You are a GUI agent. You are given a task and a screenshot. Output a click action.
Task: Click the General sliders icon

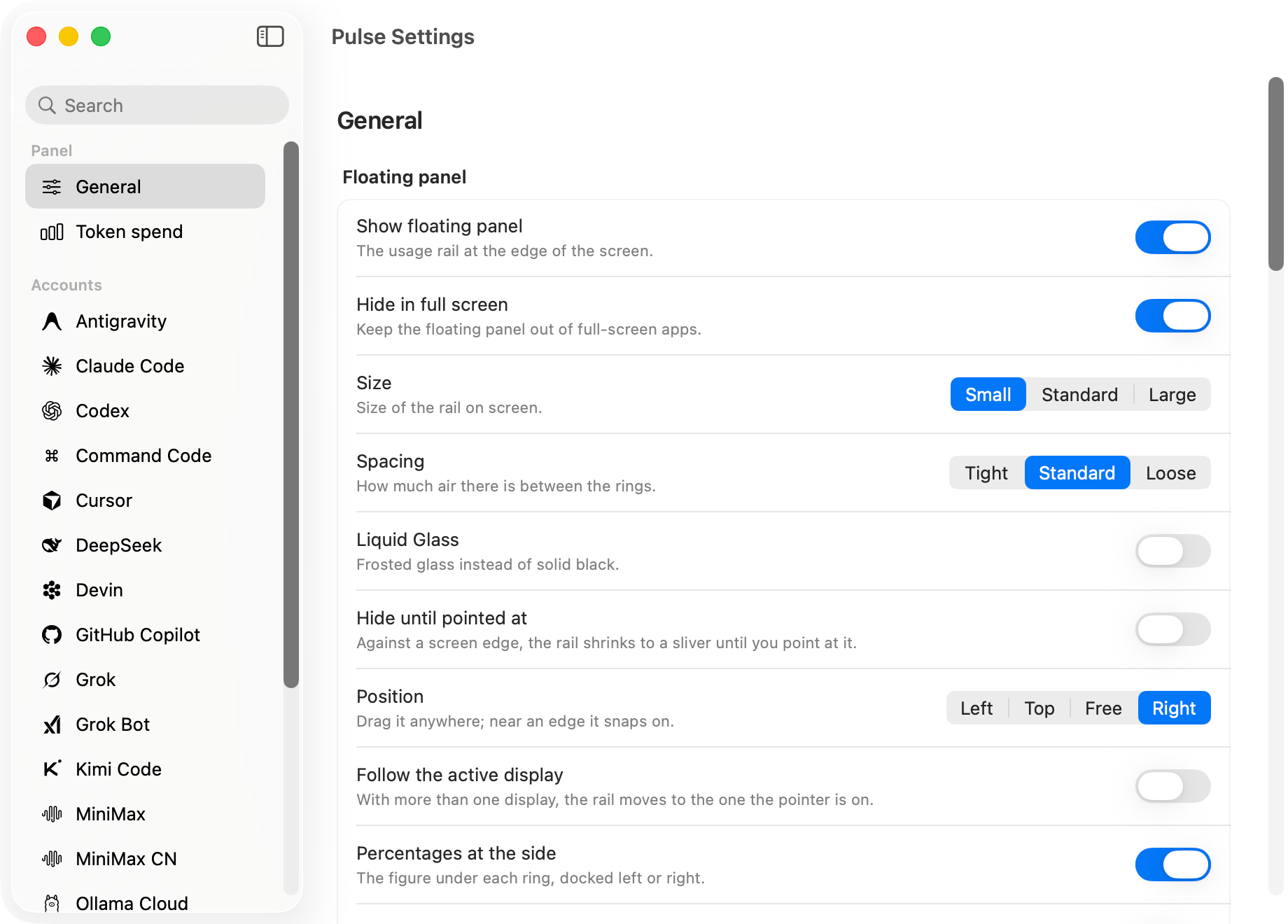coord(52,187)
